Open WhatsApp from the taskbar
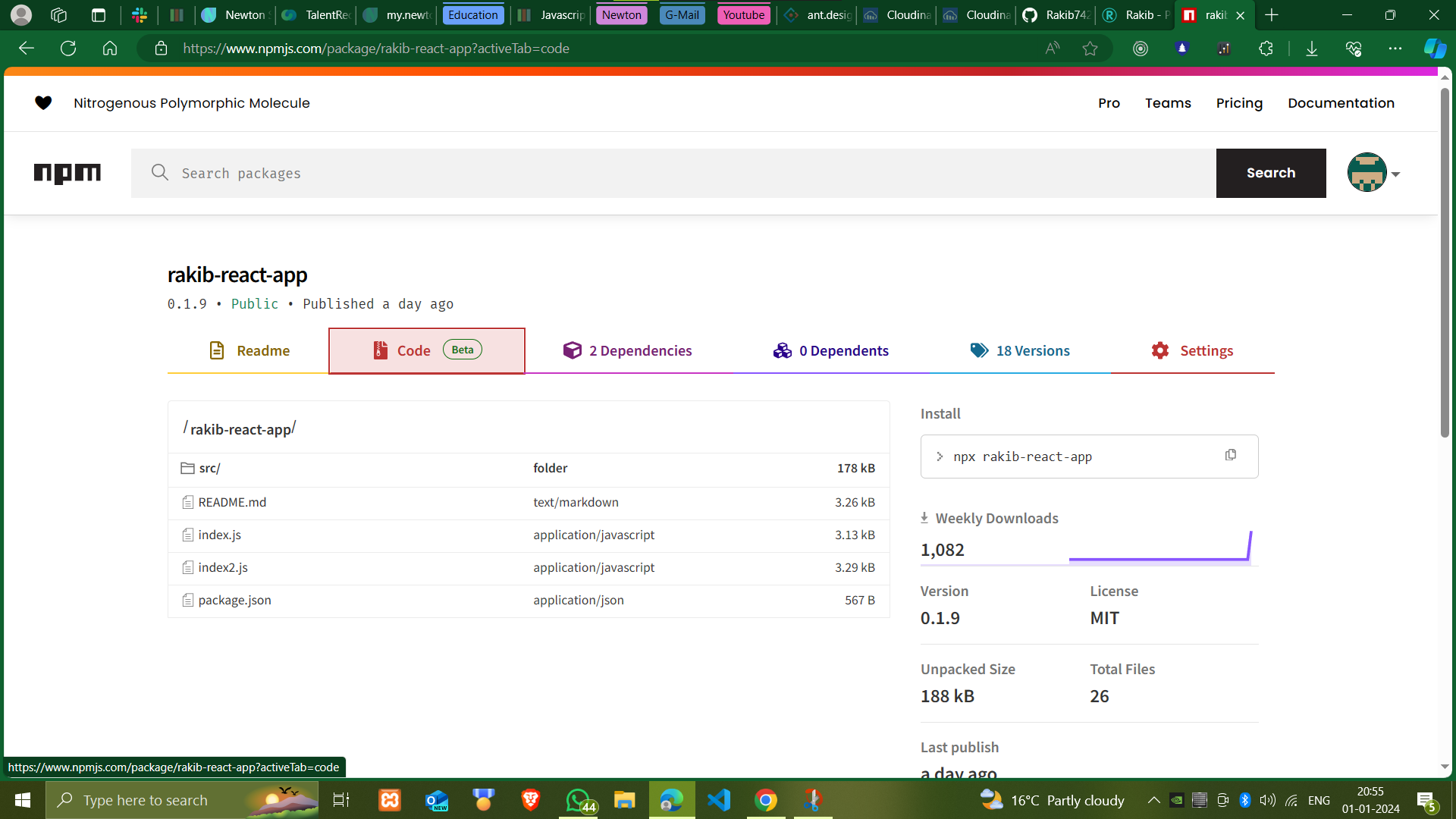The width and height of the screenshot is (1456, 819). coord(580,800)
